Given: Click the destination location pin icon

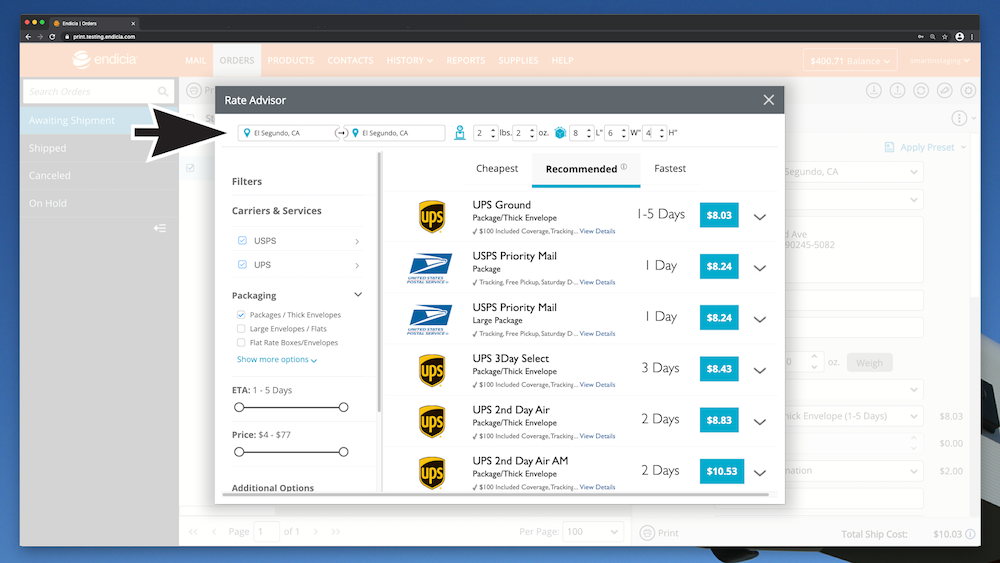Looking at the screenshot, I should [x=355, y=133].
